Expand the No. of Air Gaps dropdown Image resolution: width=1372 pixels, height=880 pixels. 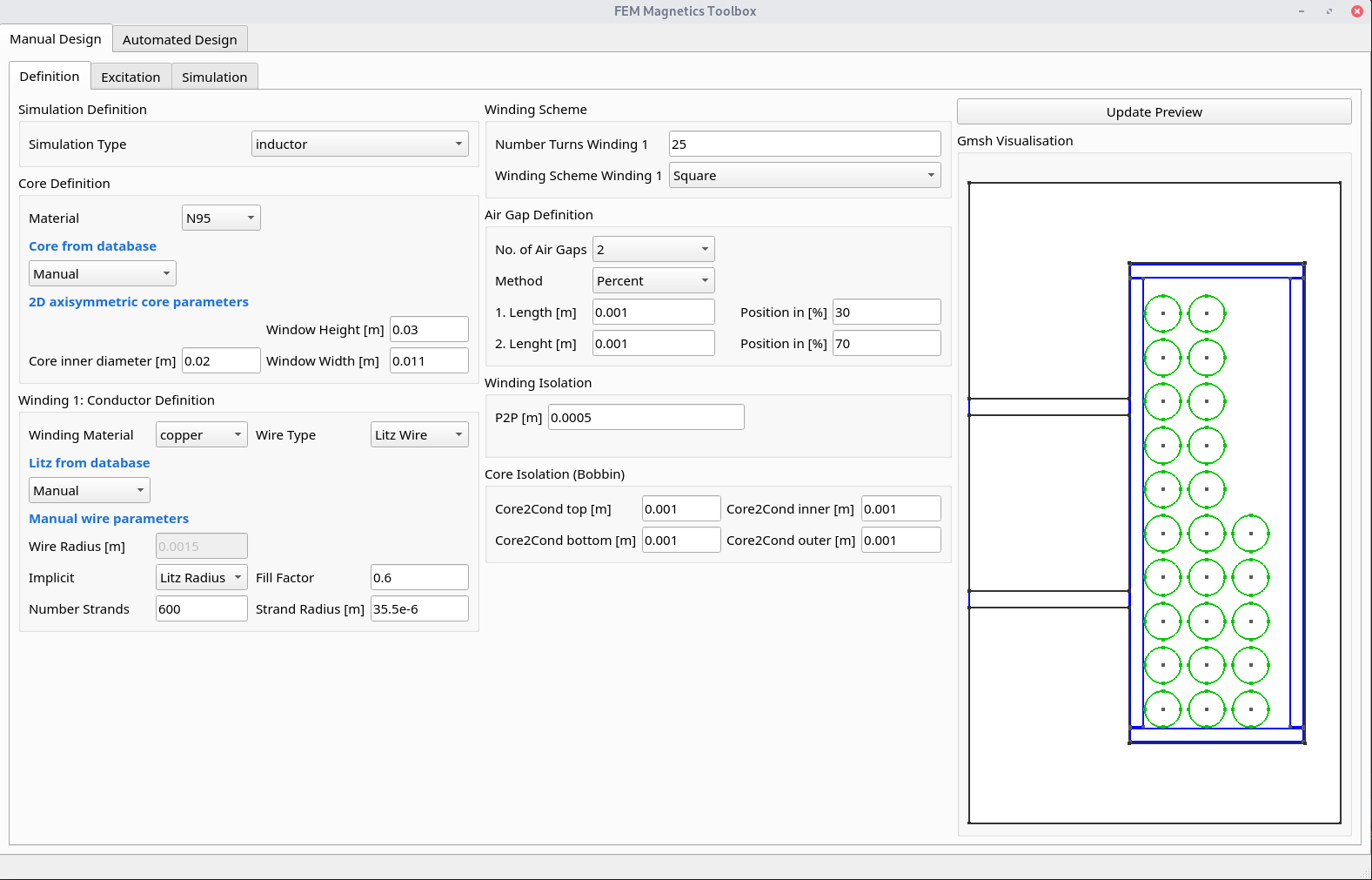653,249
